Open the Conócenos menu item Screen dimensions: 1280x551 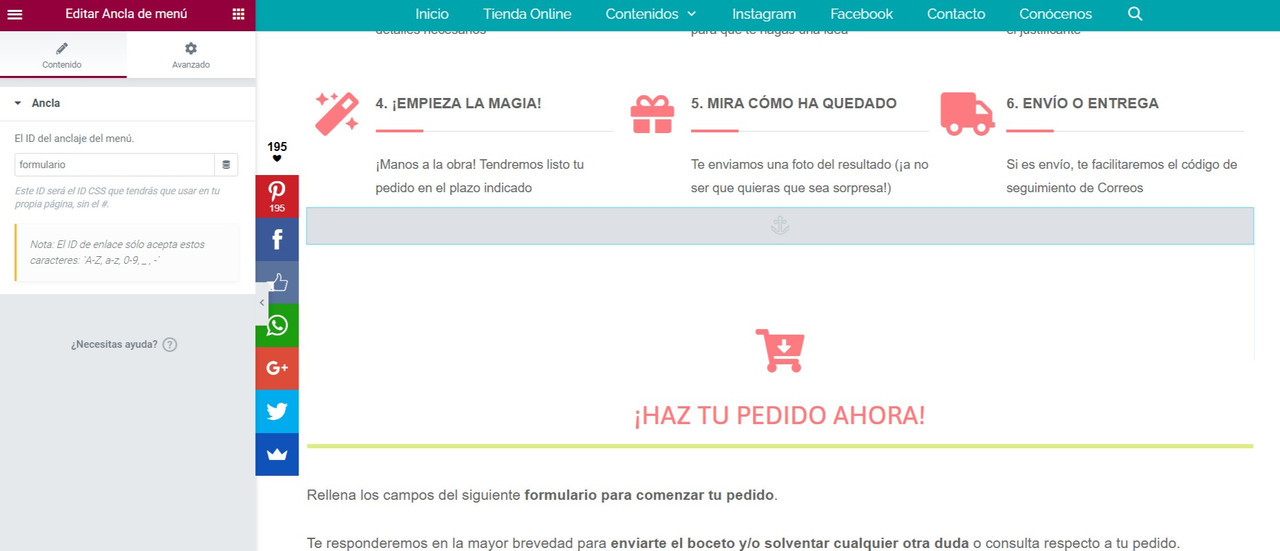(x=1055, y=14)
